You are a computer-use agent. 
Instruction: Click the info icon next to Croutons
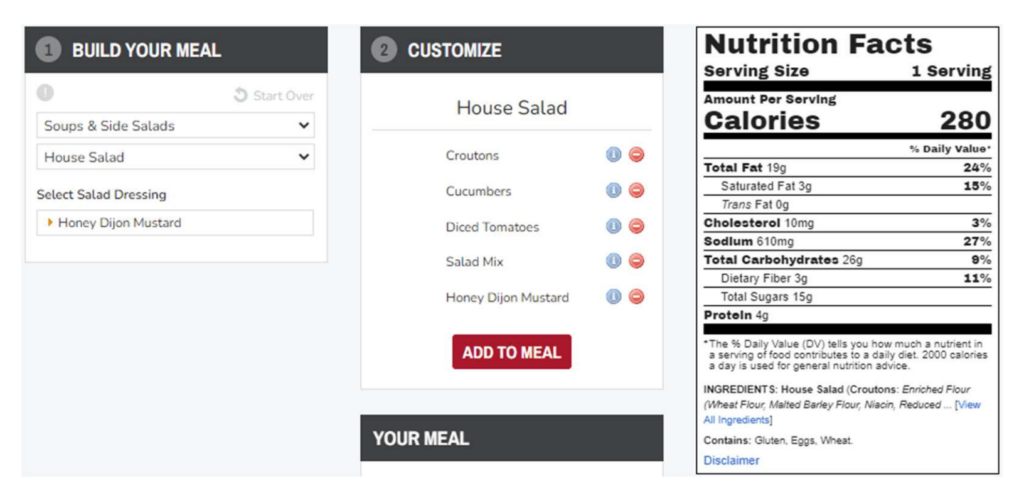(x=614, y=155)
